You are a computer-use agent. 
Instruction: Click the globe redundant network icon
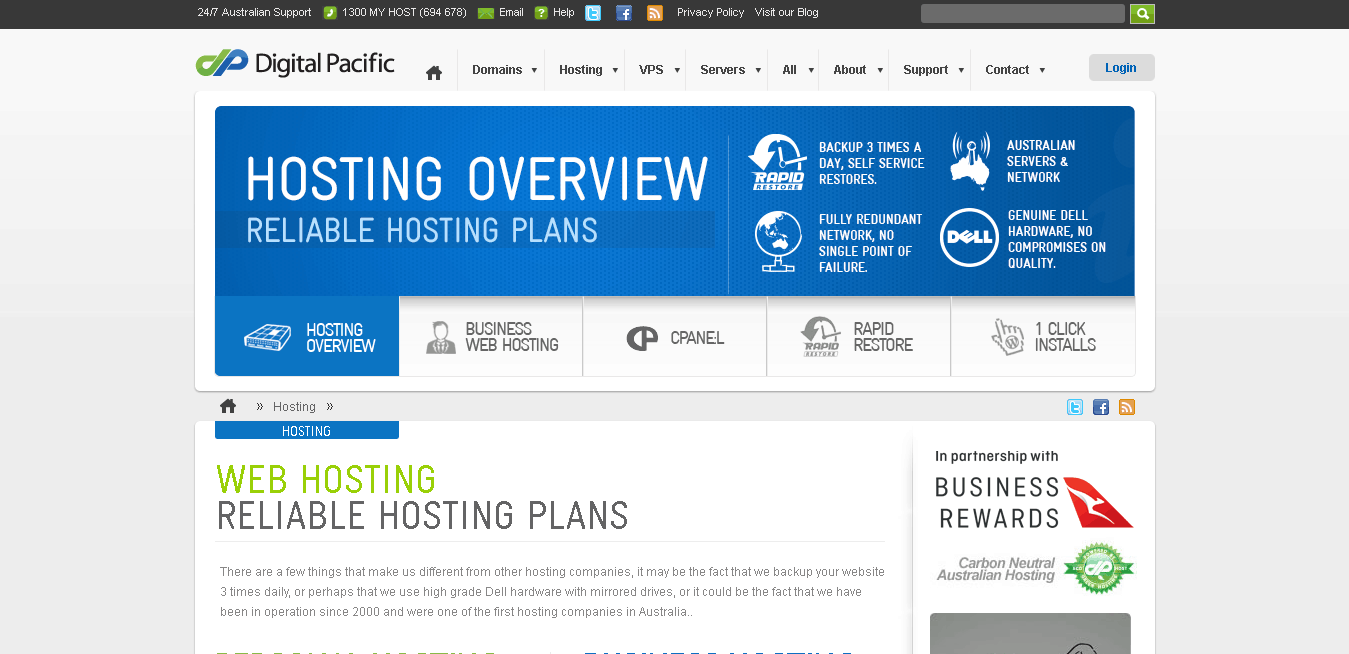pos(778,241)
